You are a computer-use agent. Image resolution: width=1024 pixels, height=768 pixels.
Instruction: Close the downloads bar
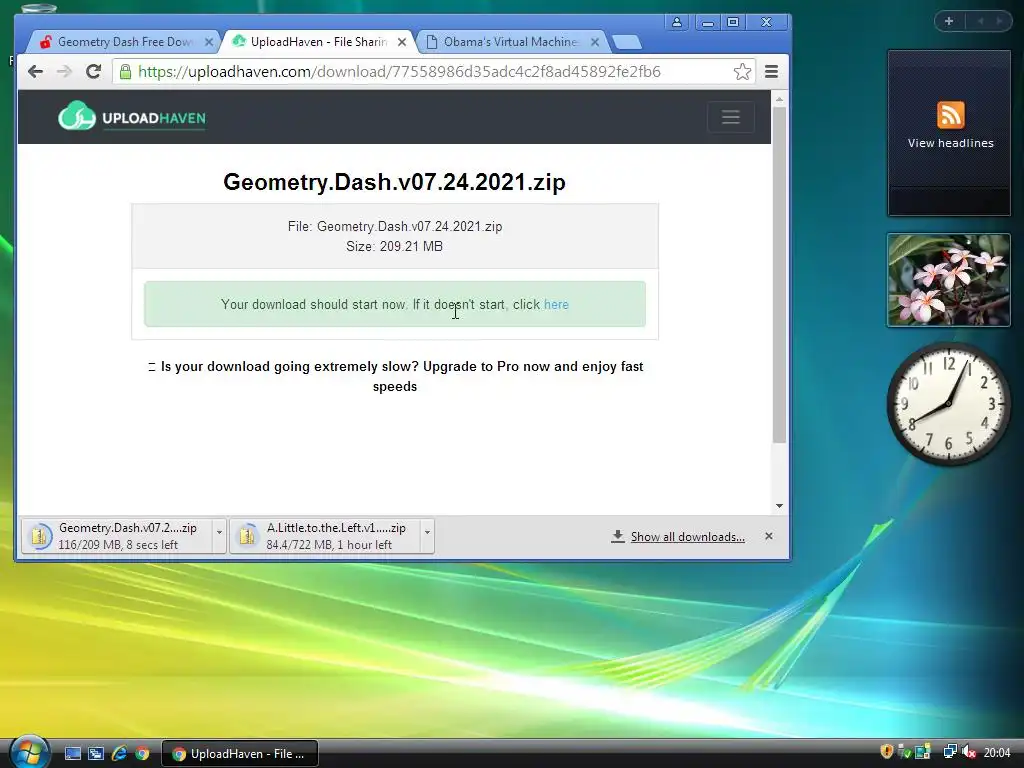tap(769, 536)
